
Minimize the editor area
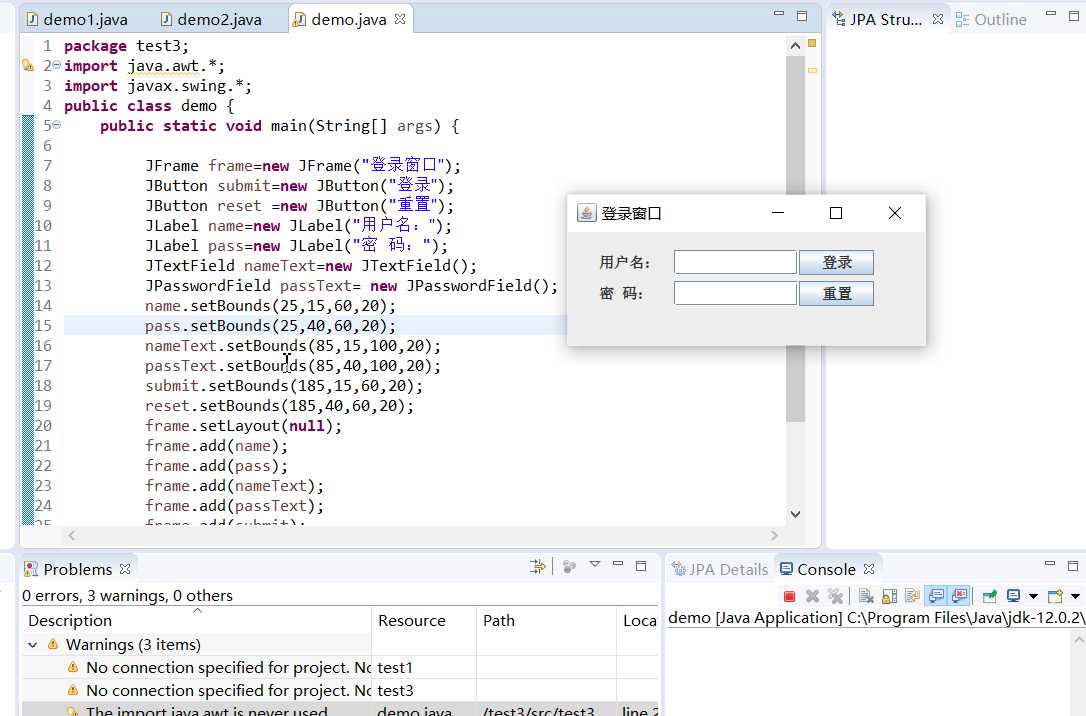(x=778, y=13)
